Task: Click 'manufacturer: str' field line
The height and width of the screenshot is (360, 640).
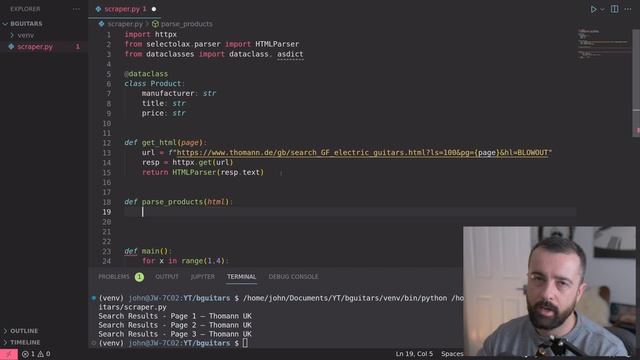Action: pos(179,93)
